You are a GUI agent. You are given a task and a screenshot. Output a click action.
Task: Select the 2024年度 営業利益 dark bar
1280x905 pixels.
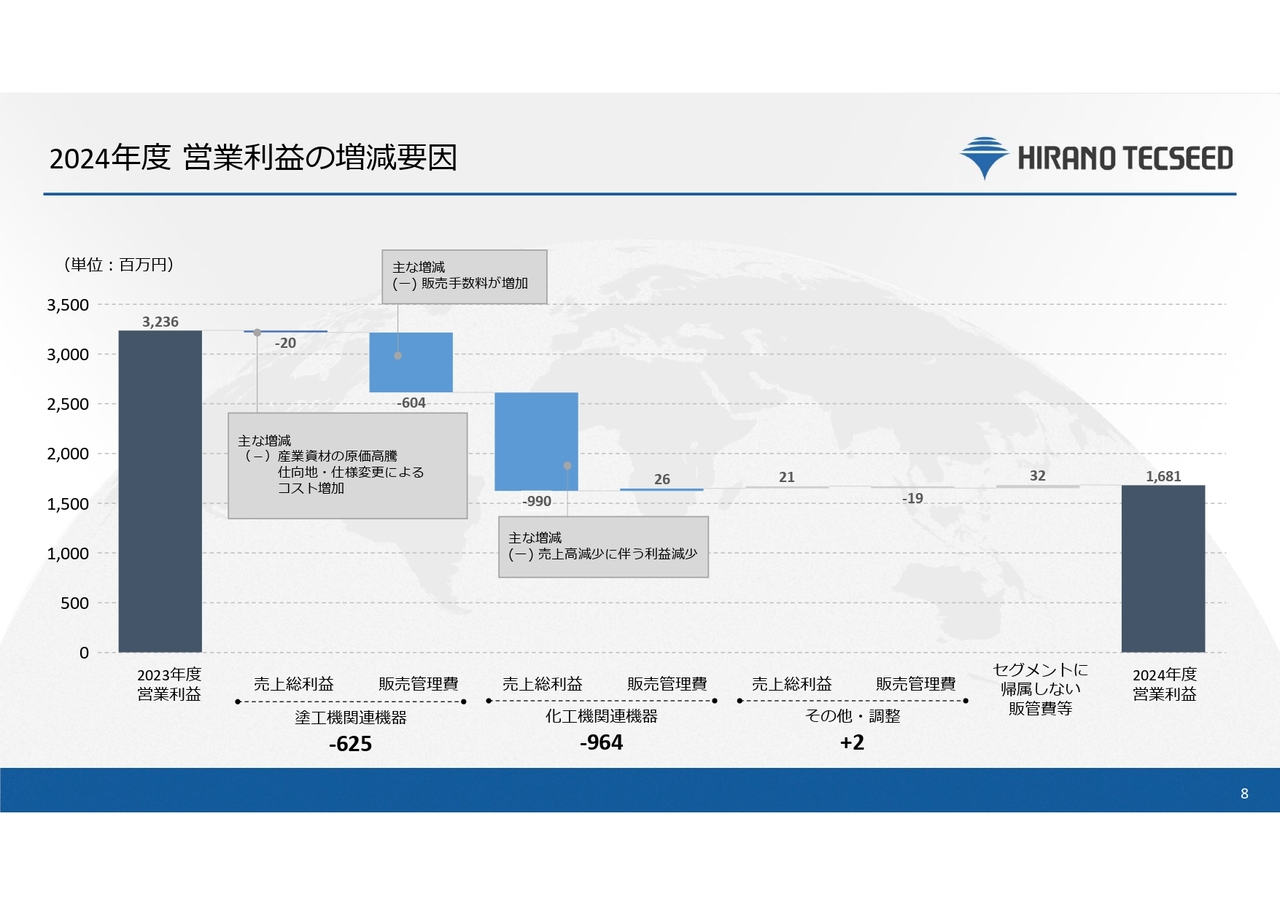[1163, 568]
